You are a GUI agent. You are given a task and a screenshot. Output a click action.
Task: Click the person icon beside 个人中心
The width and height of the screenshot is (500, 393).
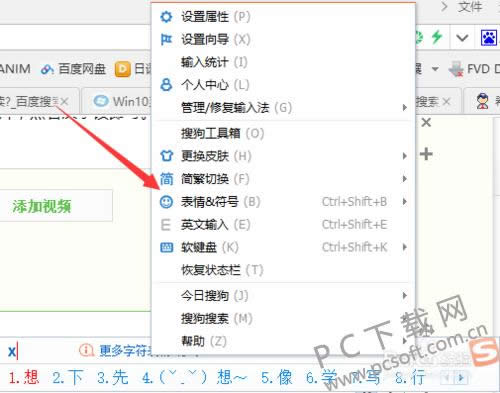tap(166, 85)
